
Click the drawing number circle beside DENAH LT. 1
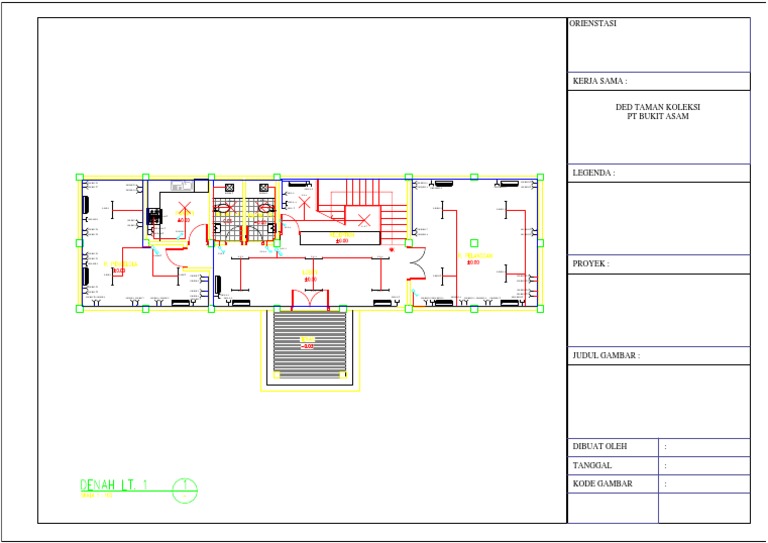(x=185, y=490)
